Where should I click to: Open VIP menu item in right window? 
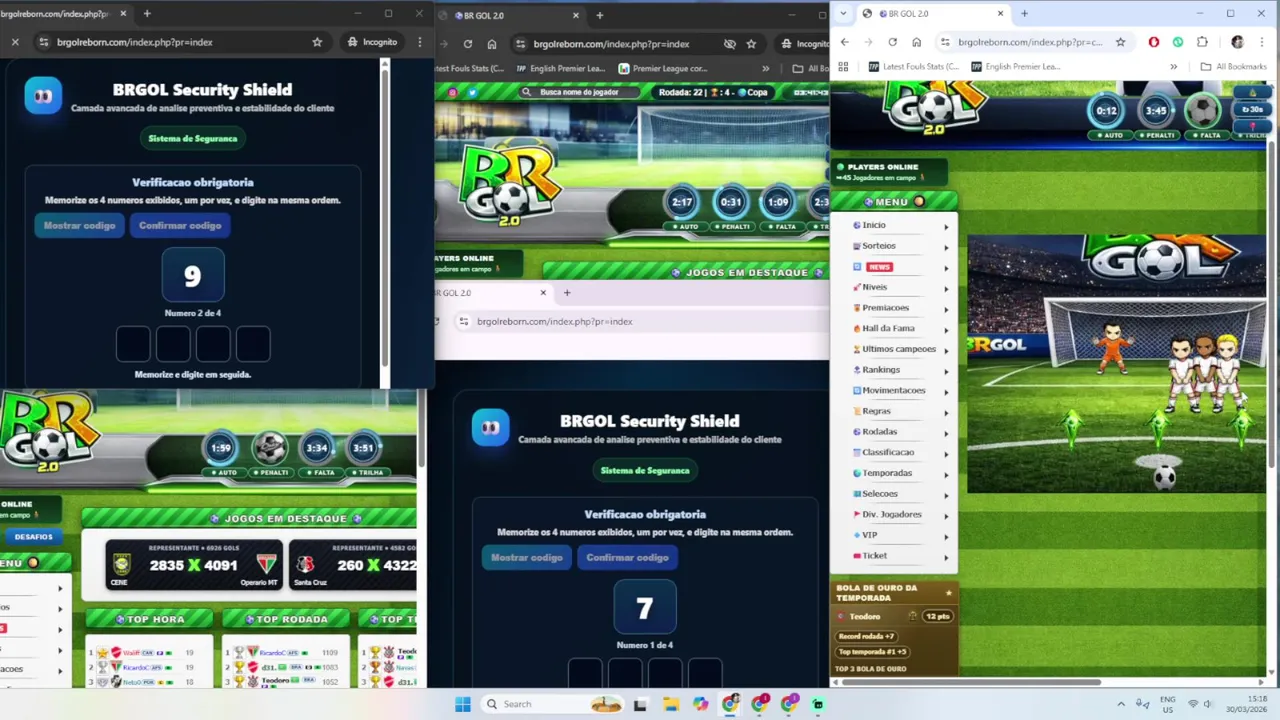(869, 535)
